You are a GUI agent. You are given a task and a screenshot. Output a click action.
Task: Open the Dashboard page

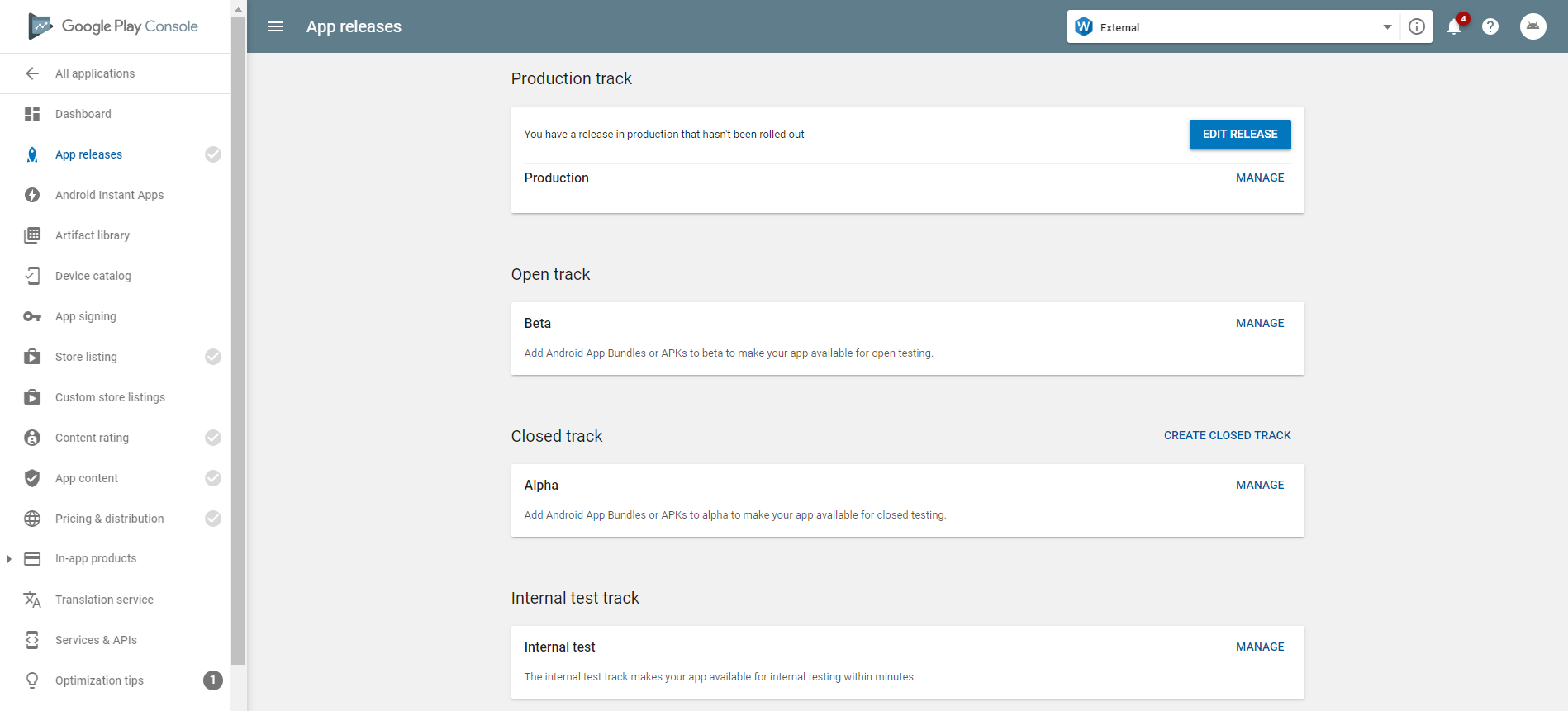[x=83, y=114]
